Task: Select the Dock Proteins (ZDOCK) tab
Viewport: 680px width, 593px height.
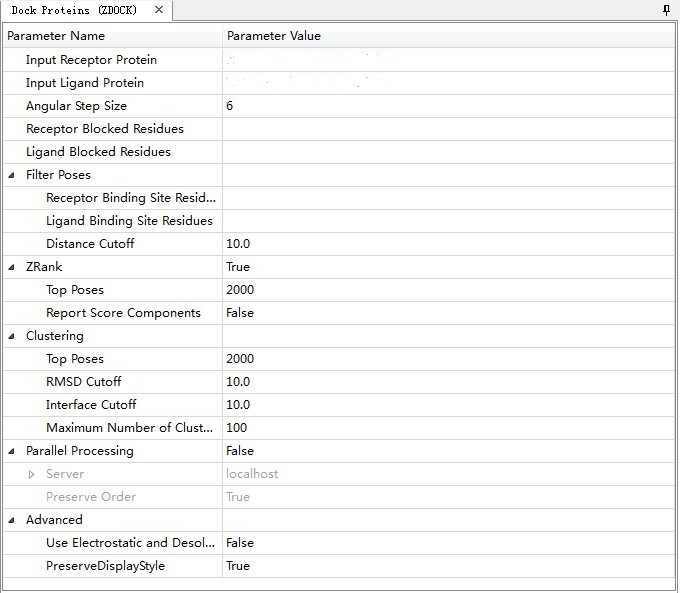Action: click(x=74, y=10)
